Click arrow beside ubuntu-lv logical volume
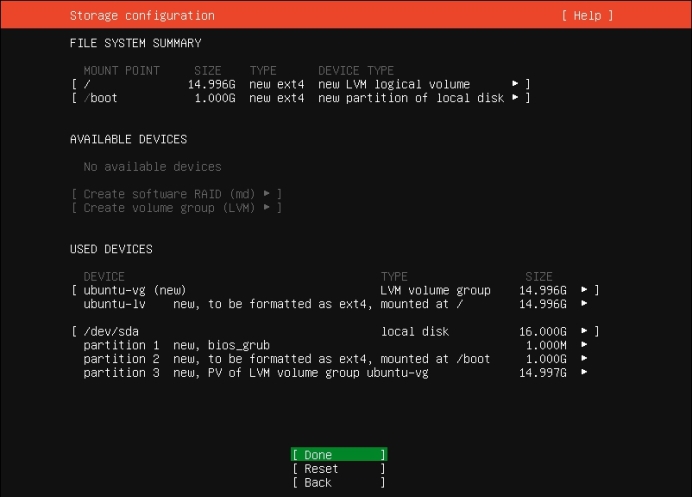The image size is (692, 497). point(584,304)
